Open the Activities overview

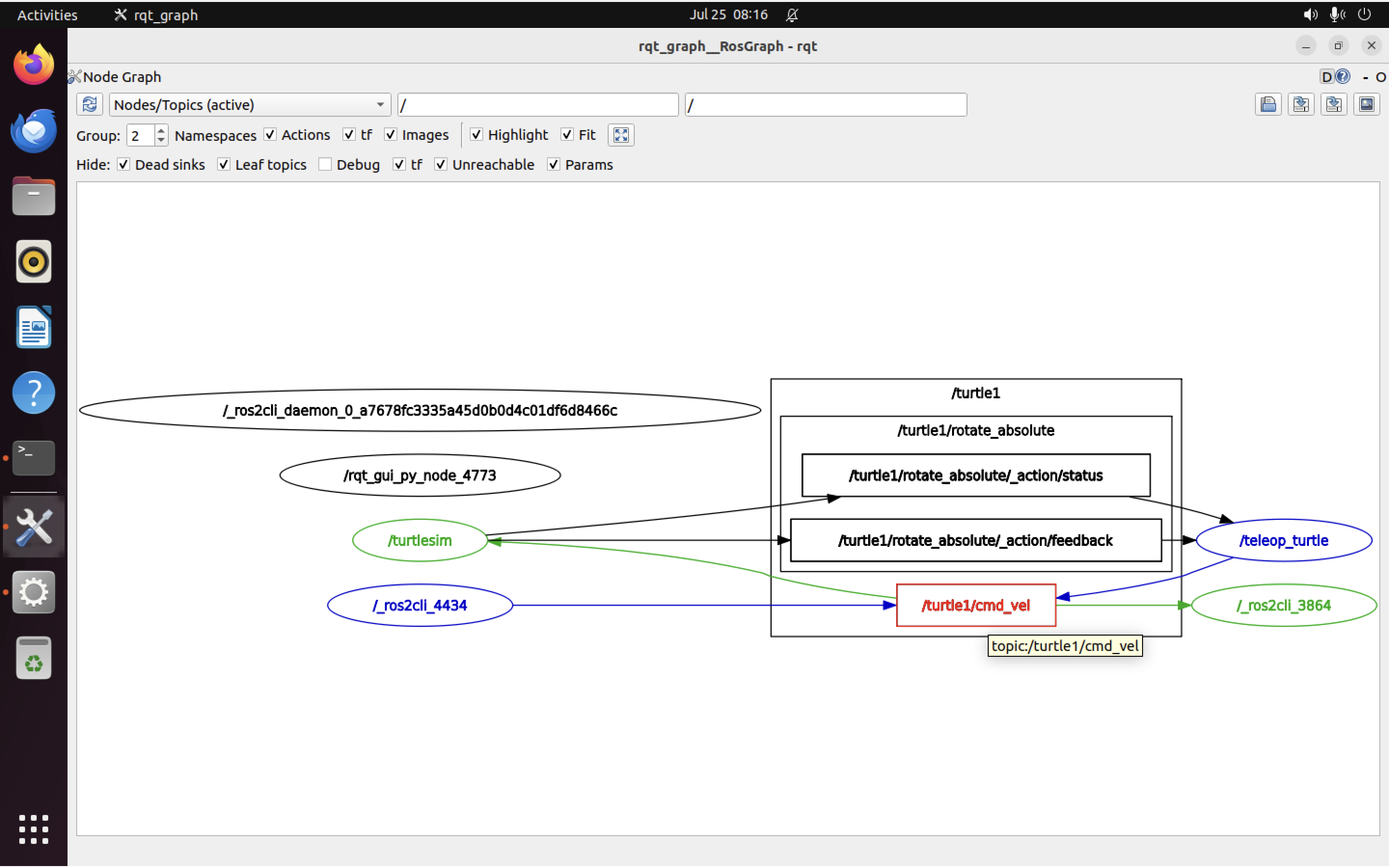coord(47,14)
